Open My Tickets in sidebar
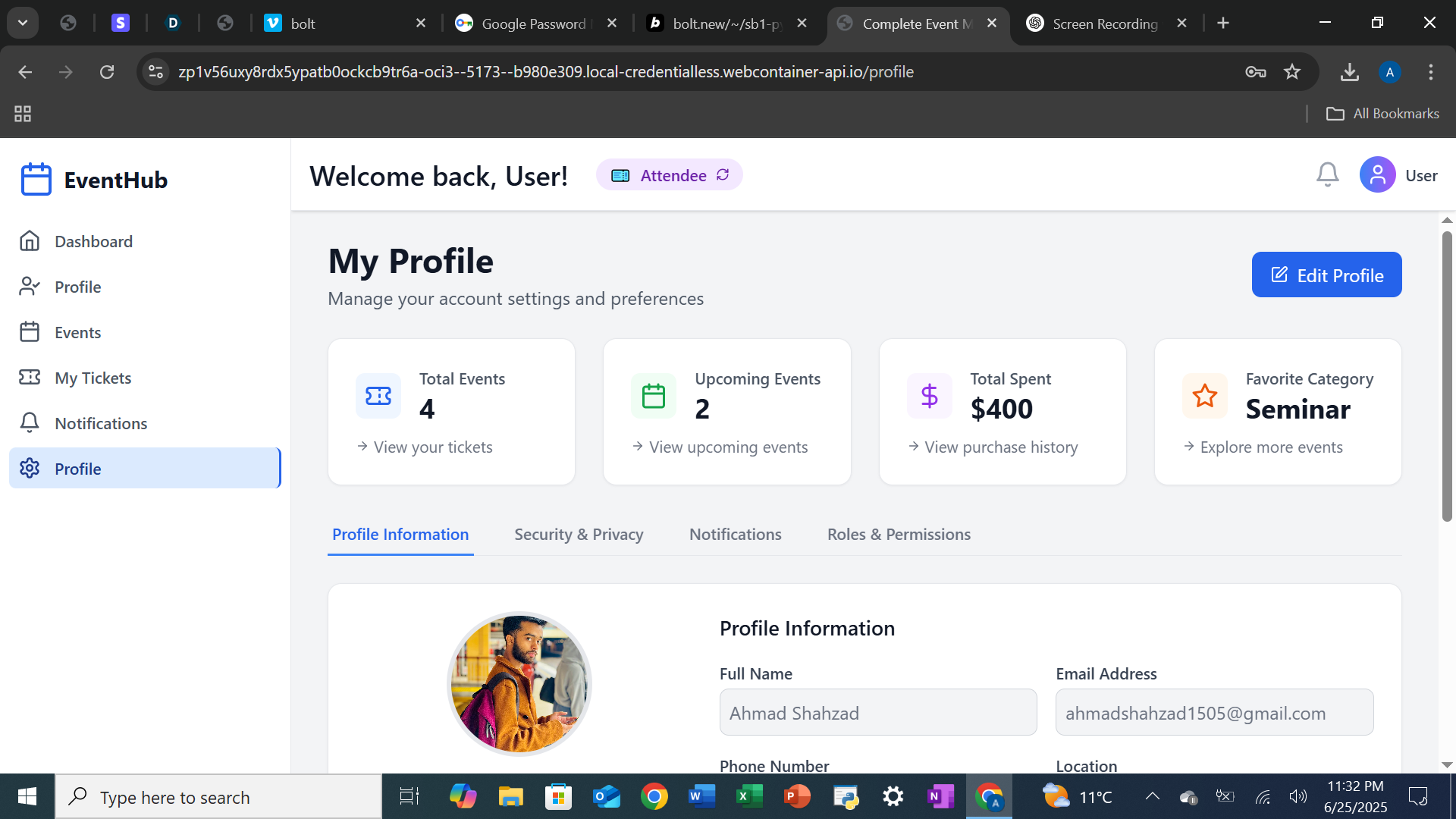Viewport: 1456px width, 819px height. click(x=93, y=378)
